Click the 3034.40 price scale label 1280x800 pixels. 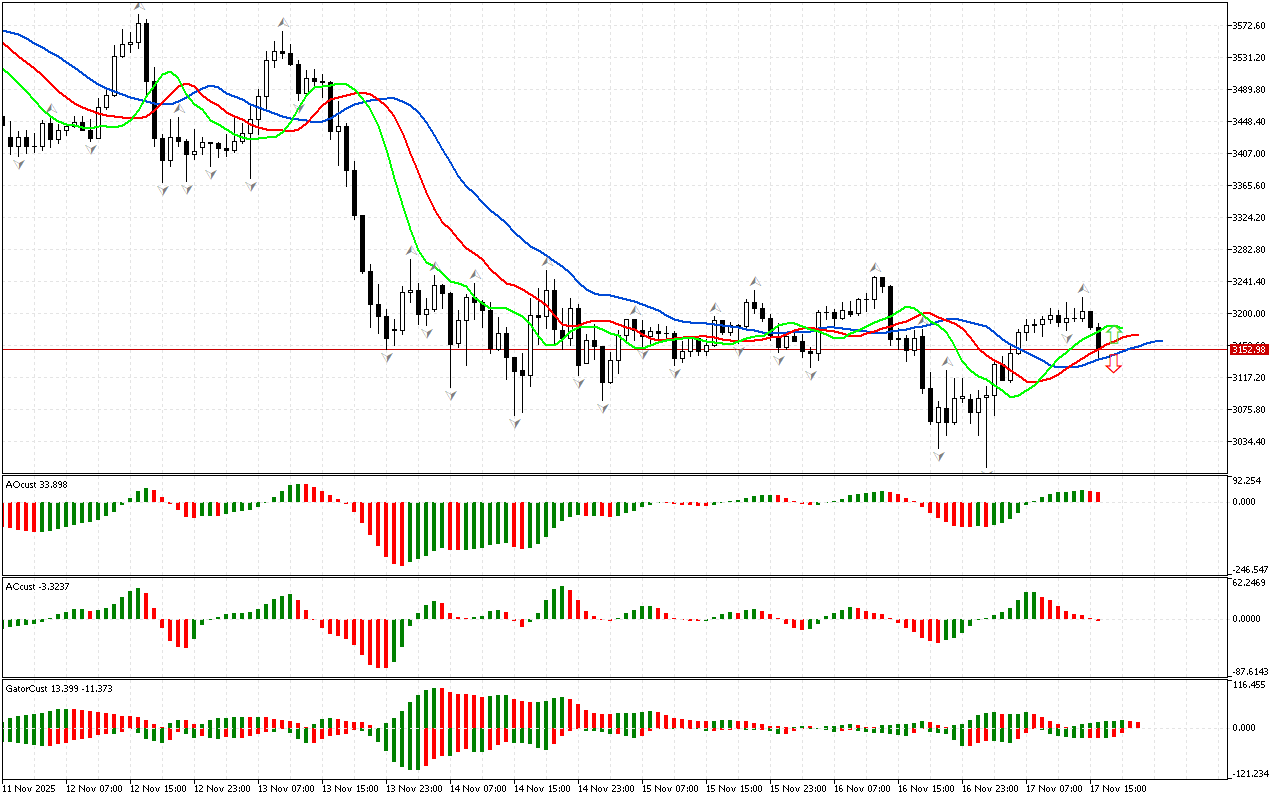tap(1250, 441)
